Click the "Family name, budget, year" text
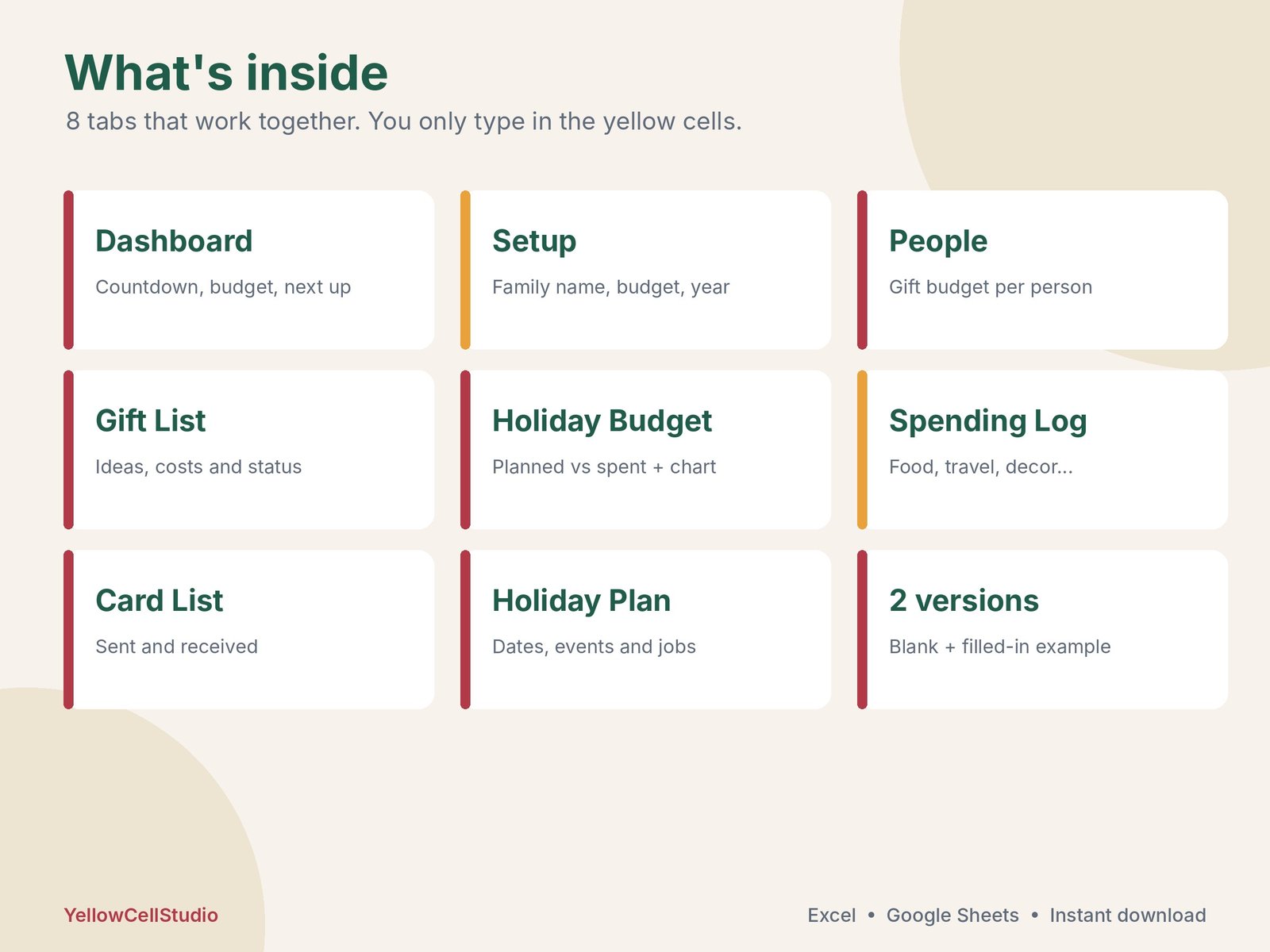Viewport: 1270px width, 952px height. 610,287
